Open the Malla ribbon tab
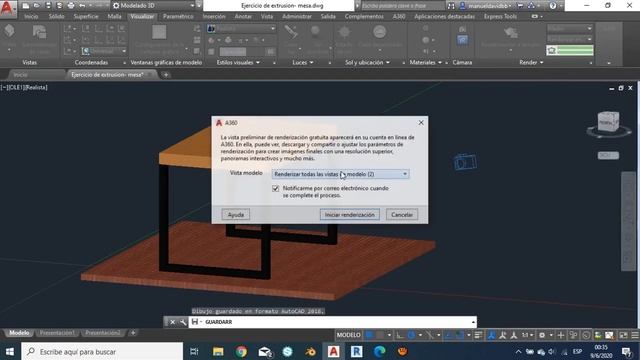 pos(114,16)
